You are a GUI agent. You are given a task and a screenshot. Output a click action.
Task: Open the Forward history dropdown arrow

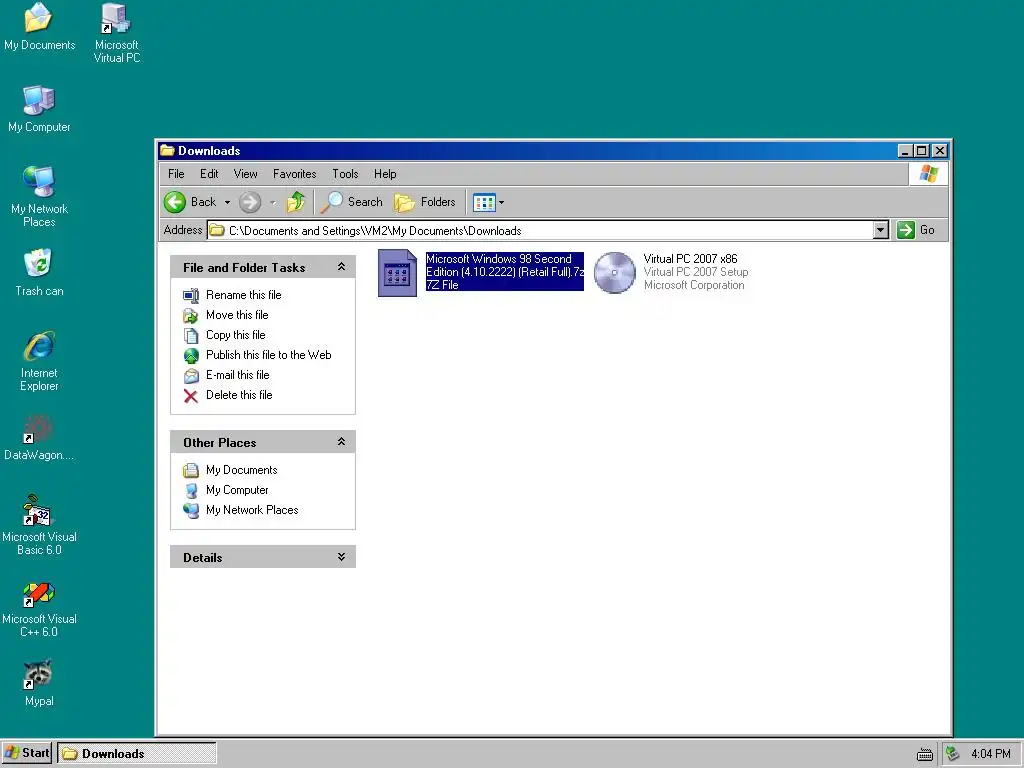273,202
